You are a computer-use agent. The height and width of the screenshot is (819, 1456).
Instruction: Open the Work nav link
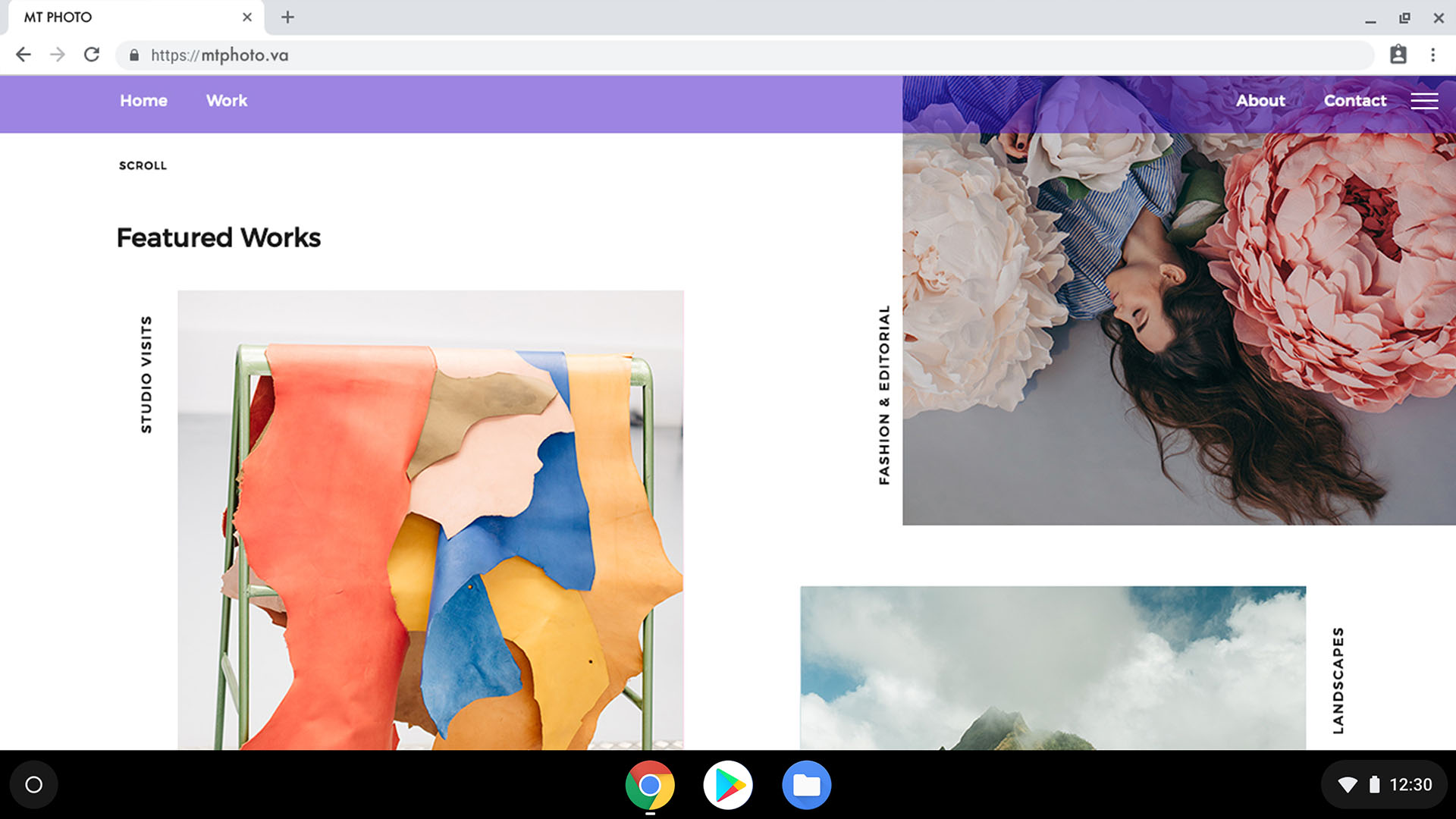point(227,101)
